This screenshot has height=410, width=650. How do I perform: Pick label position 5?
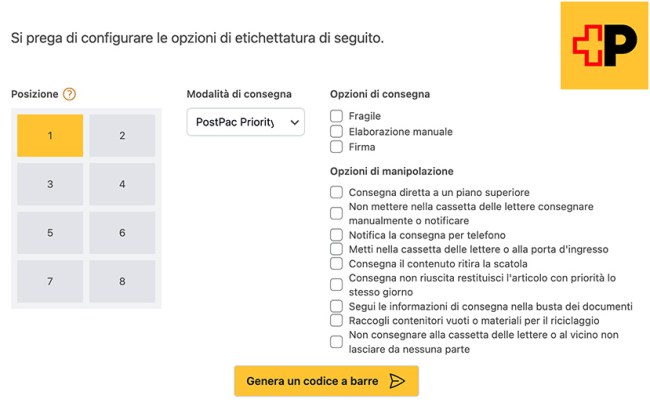50,233
